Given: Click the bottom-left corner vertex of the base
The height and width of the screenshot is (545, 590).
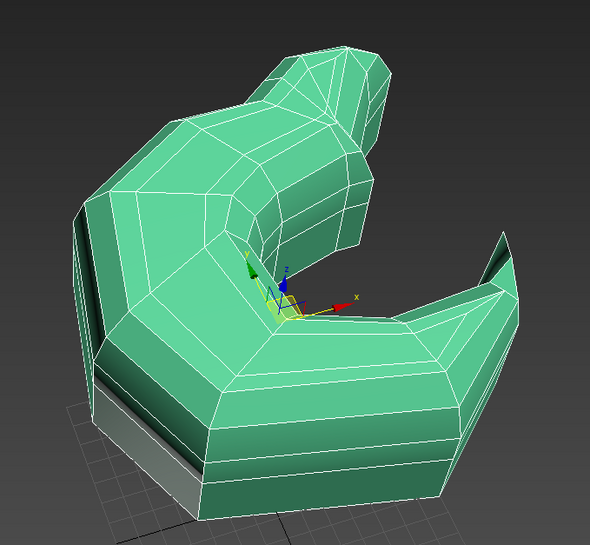Looking at the screenshot, I should click(198, 519).
